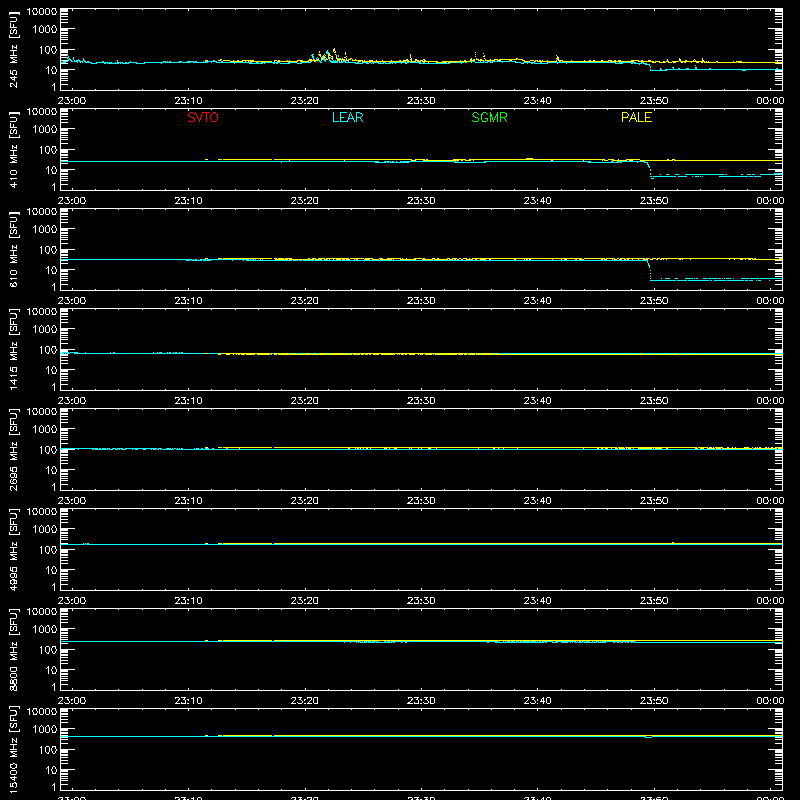The image size is (800, 800).
Task: Click the 1000 y-tick of 410 MHz panel
Action: (45, 130)
